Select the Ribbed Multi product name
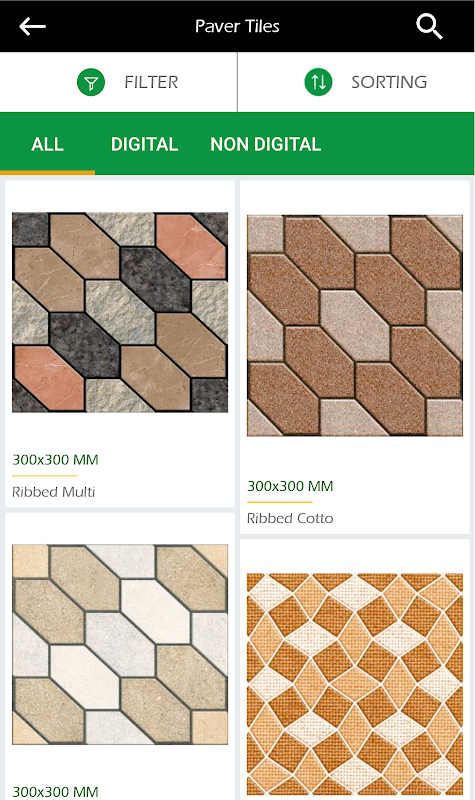475x800 pixels. coord(54,492)
